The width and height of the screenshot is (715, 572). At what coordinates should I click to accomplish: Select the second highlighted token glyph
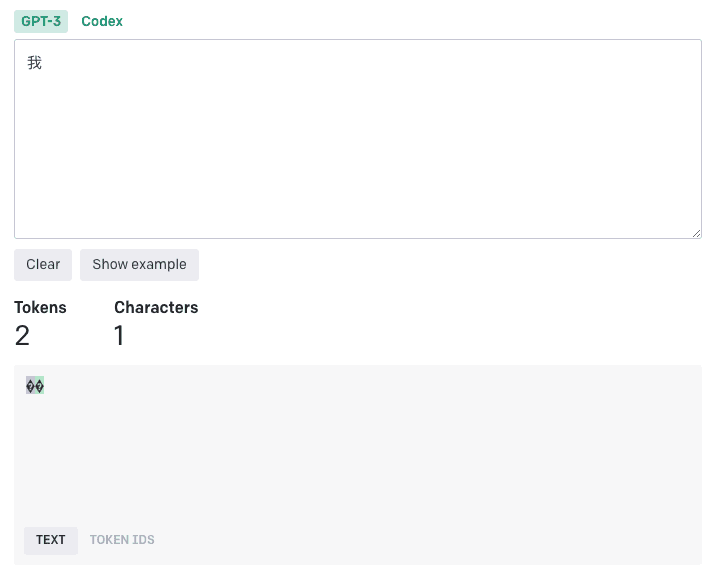pyautogui.click(x=40, y=386)
